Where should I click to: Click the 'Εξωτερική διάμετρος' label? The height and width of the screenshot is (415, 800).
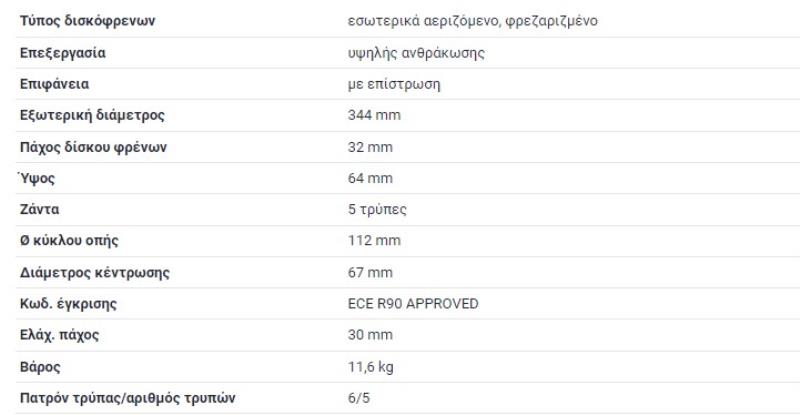click(x=92, y=115)
